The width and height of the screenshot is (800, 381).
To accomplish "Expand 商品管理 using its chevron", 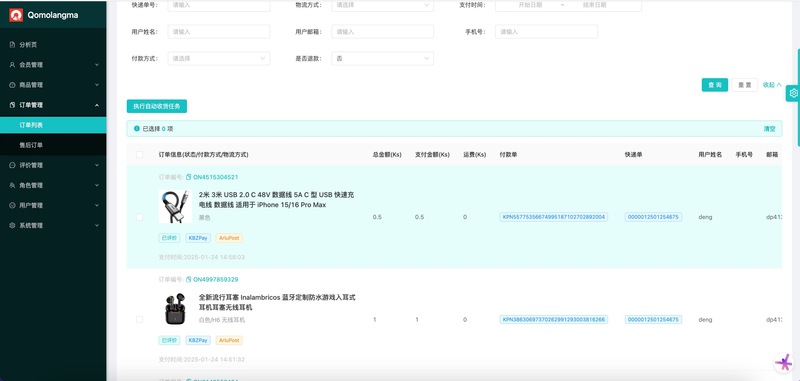I will tap(97, 85).
